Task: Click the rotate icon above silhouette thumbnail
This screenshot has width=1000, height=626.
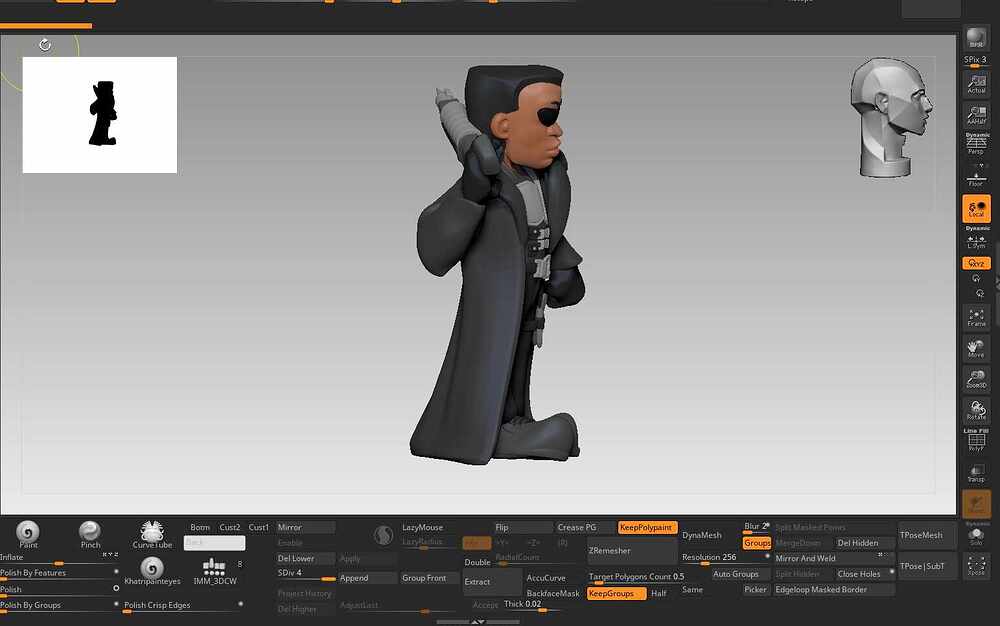Action: (45, 45)
